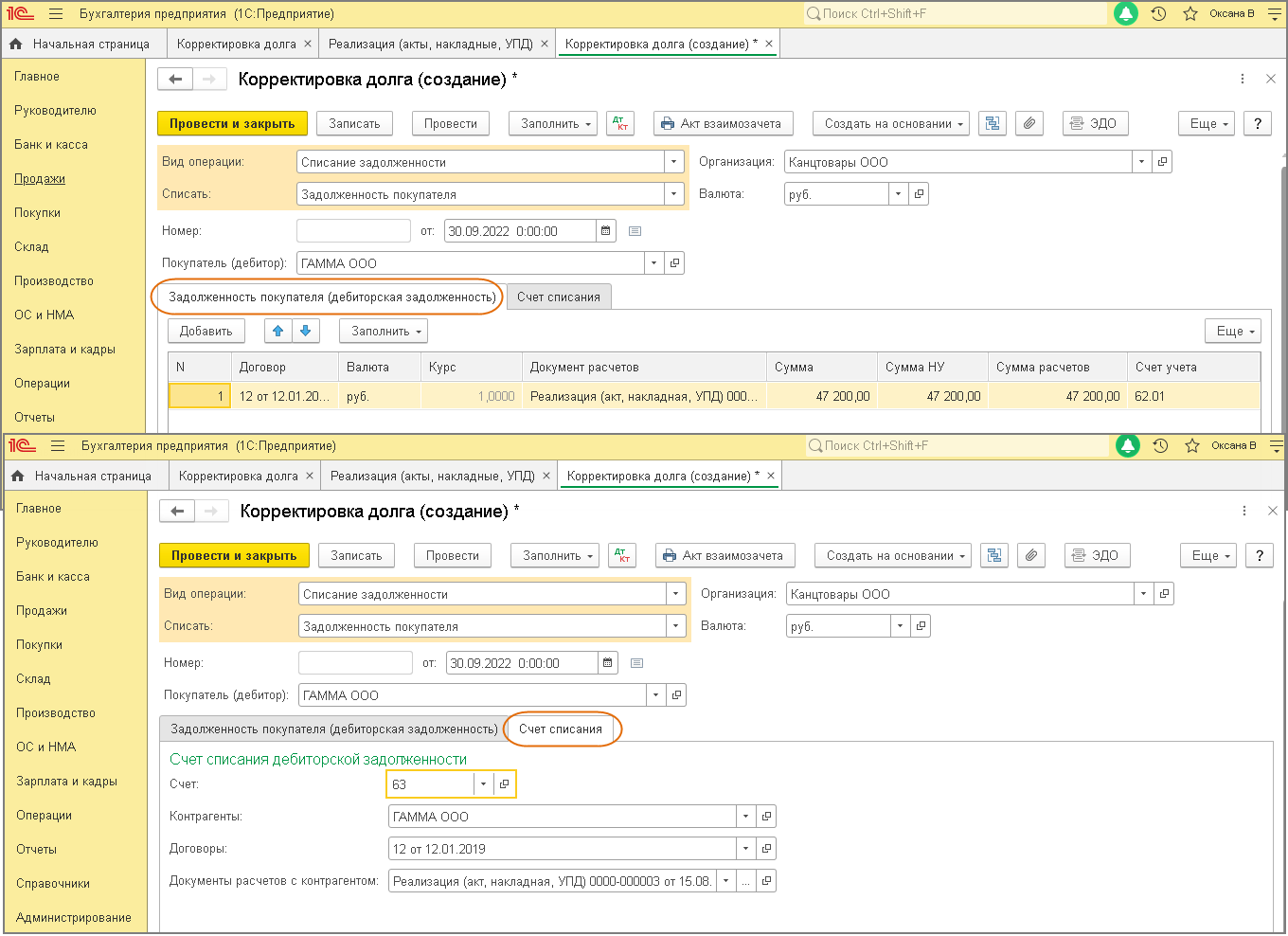Click the notifications bell in the lower window
The image size is (1288, 936).
[1128, 446]
